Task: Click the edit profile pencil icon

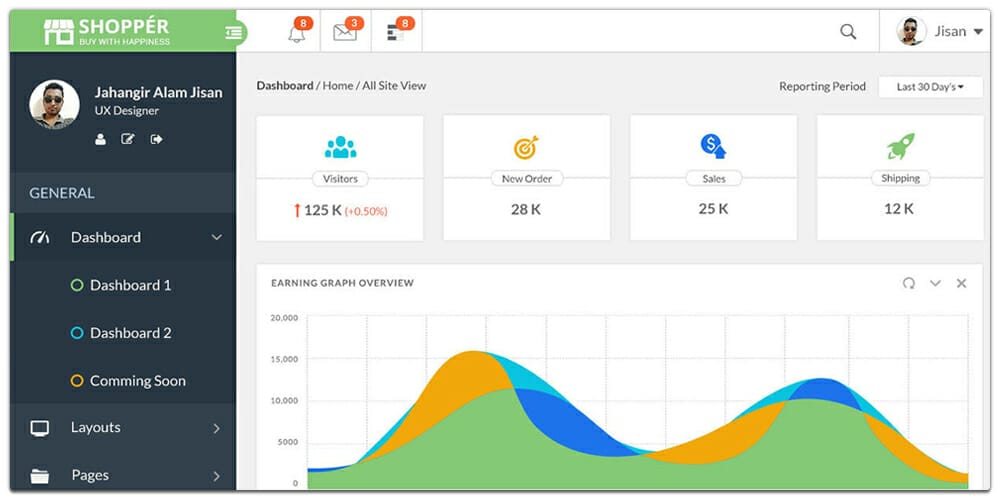Action: [128, 139]
